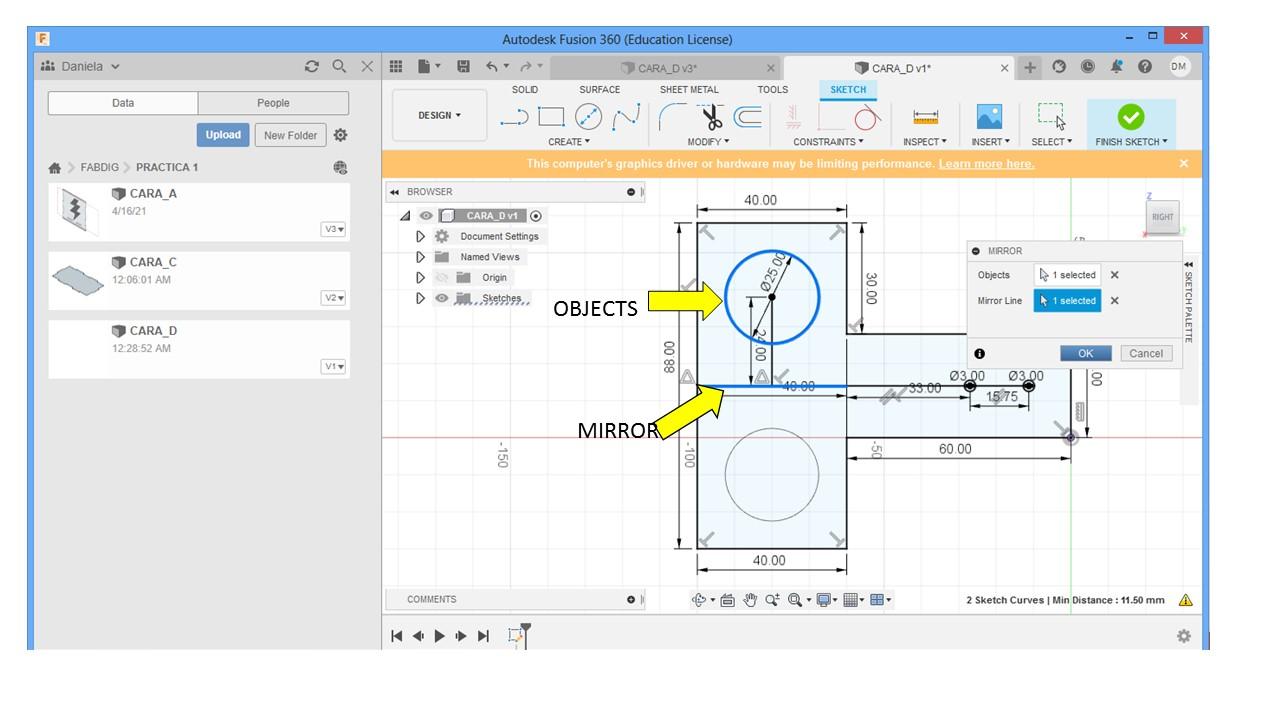This screenshot has height=720, width=1280.
Task: Expand Document Settings node
Action: pos(421,237)
